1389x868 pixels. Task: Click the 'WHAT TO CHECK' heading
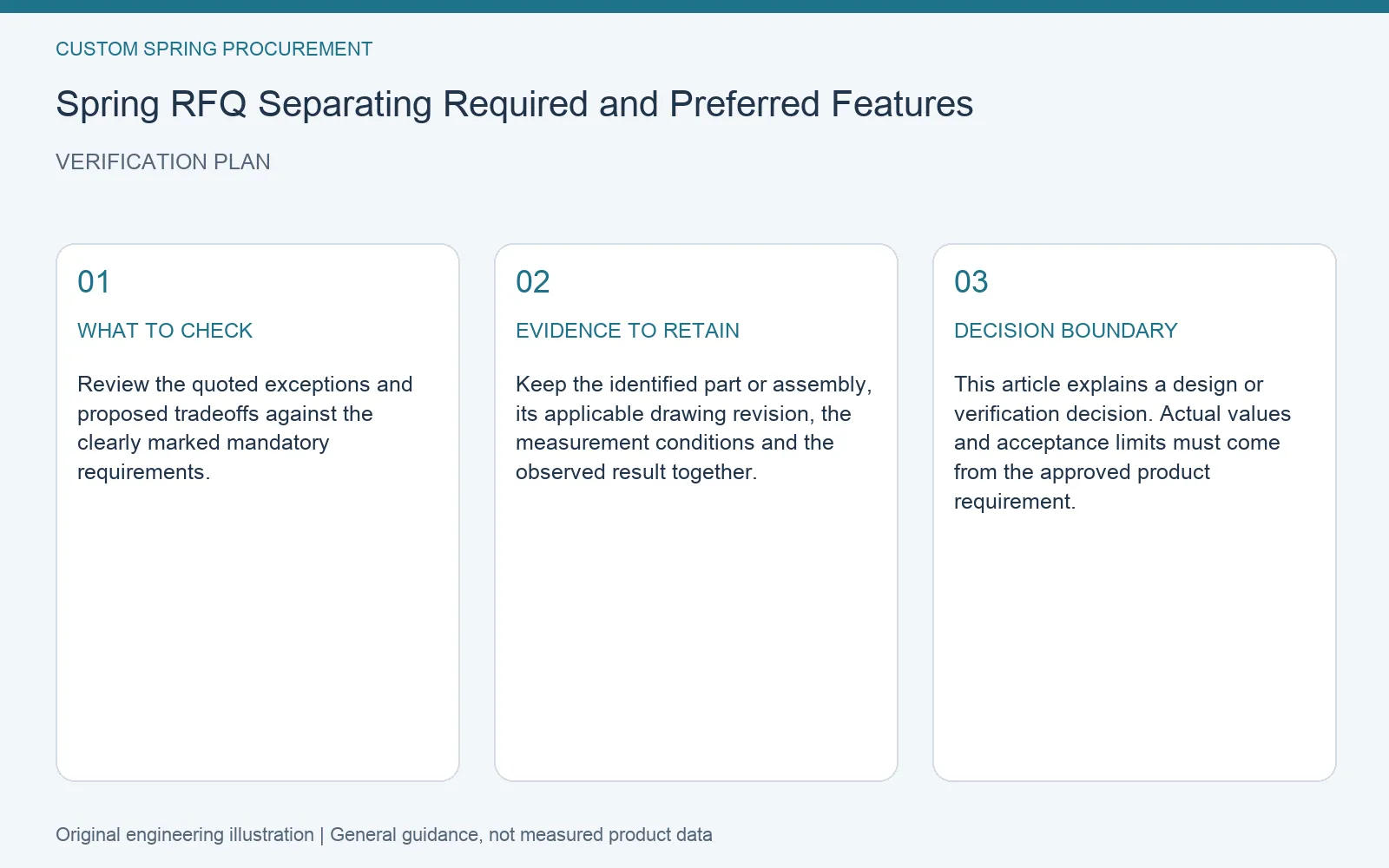click(x=165, y=331)
